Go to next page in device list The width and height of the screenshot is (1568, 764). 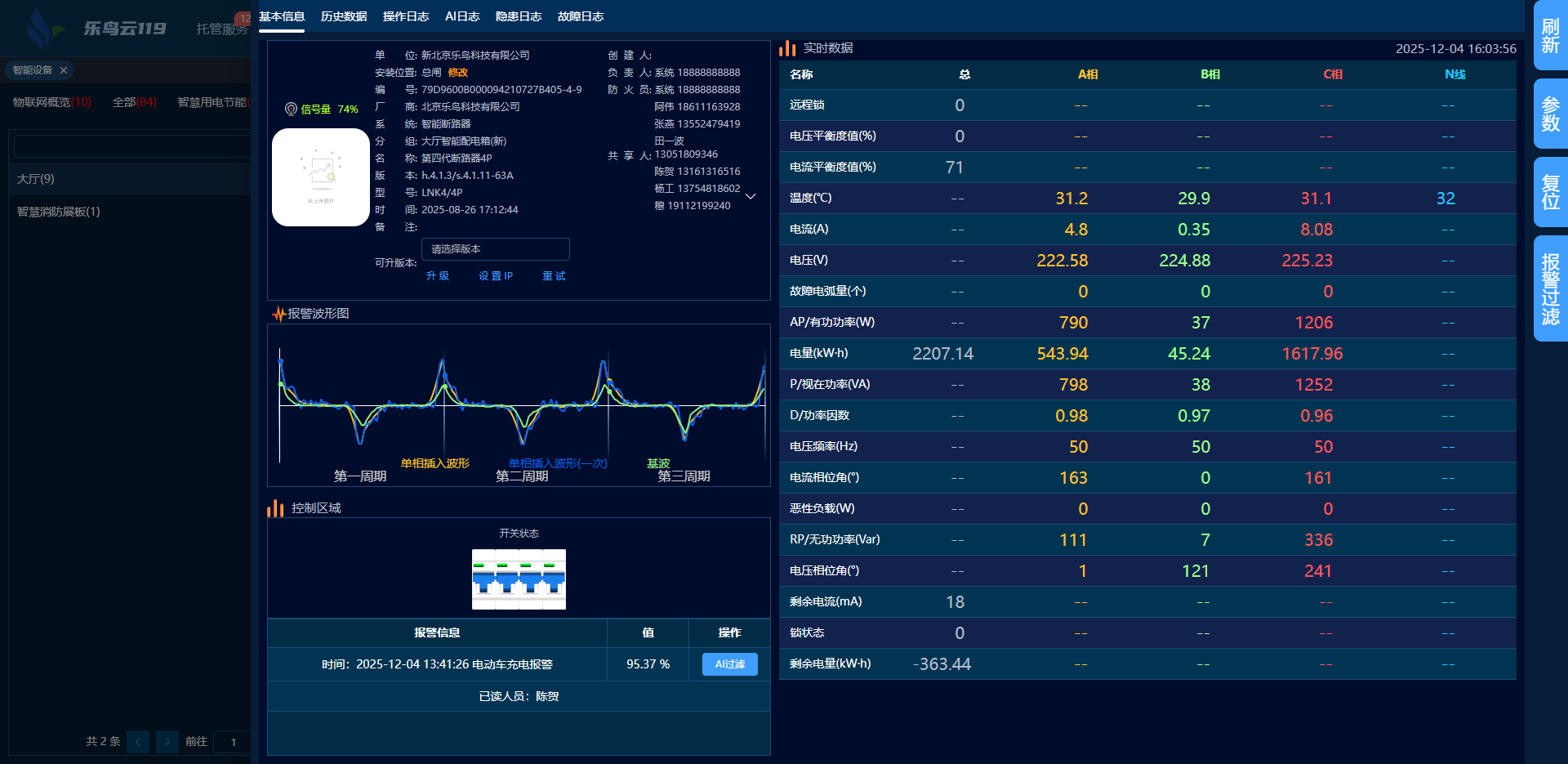click(167, 741)
